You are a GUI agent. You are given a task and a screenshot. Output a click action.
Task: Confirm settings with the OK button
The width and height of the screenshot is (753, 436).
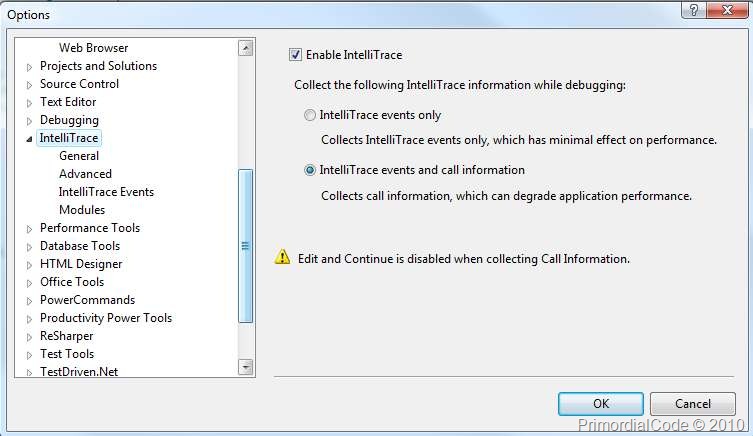pos(601,404)
